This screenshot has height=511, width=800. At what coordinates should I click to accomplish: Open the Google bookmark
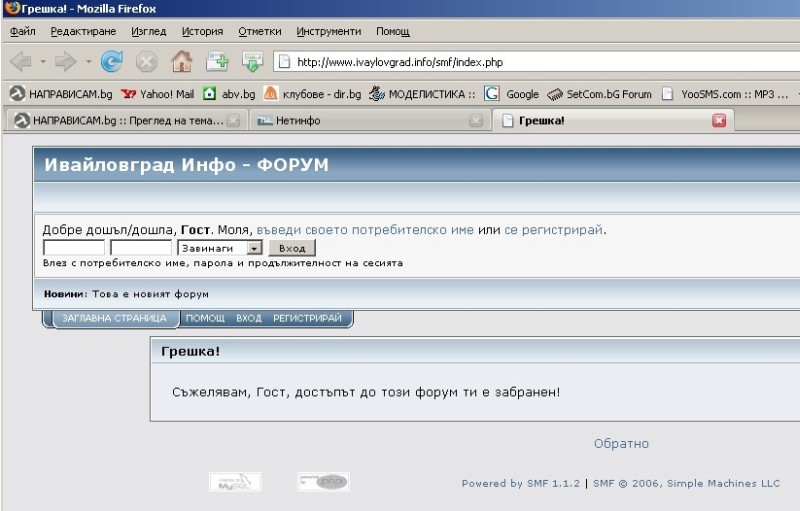(x=512, y=94)
